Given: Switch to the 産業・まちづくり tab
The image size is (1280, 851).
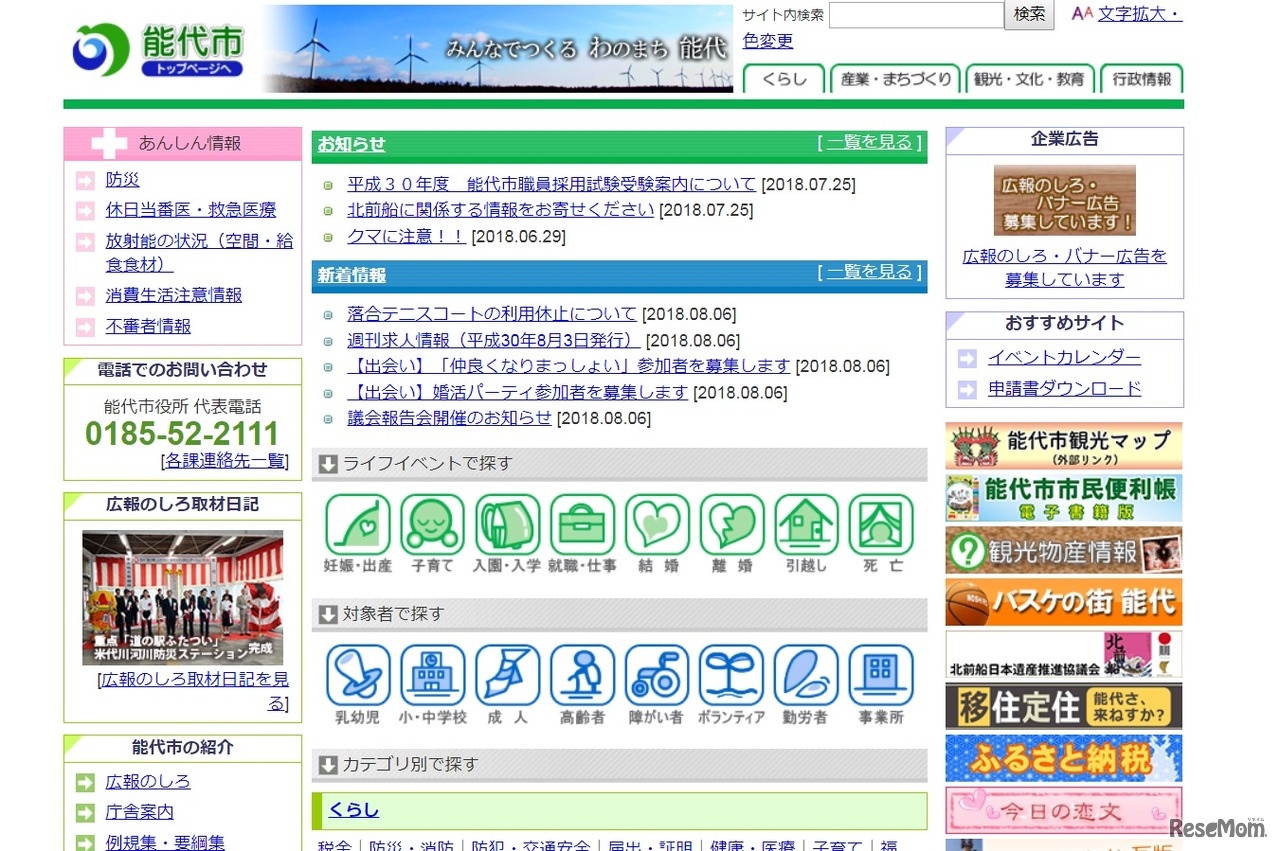Looking at the screenshot, I should [x=895, y=79].
